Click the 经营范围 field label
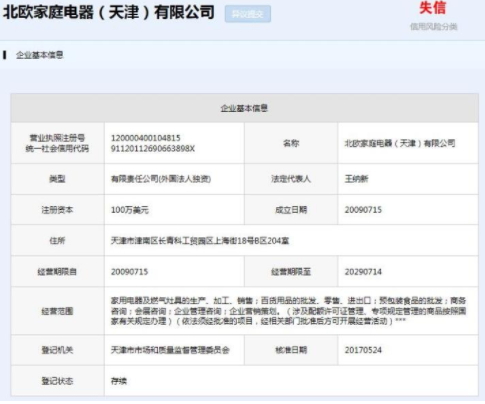 57,311
